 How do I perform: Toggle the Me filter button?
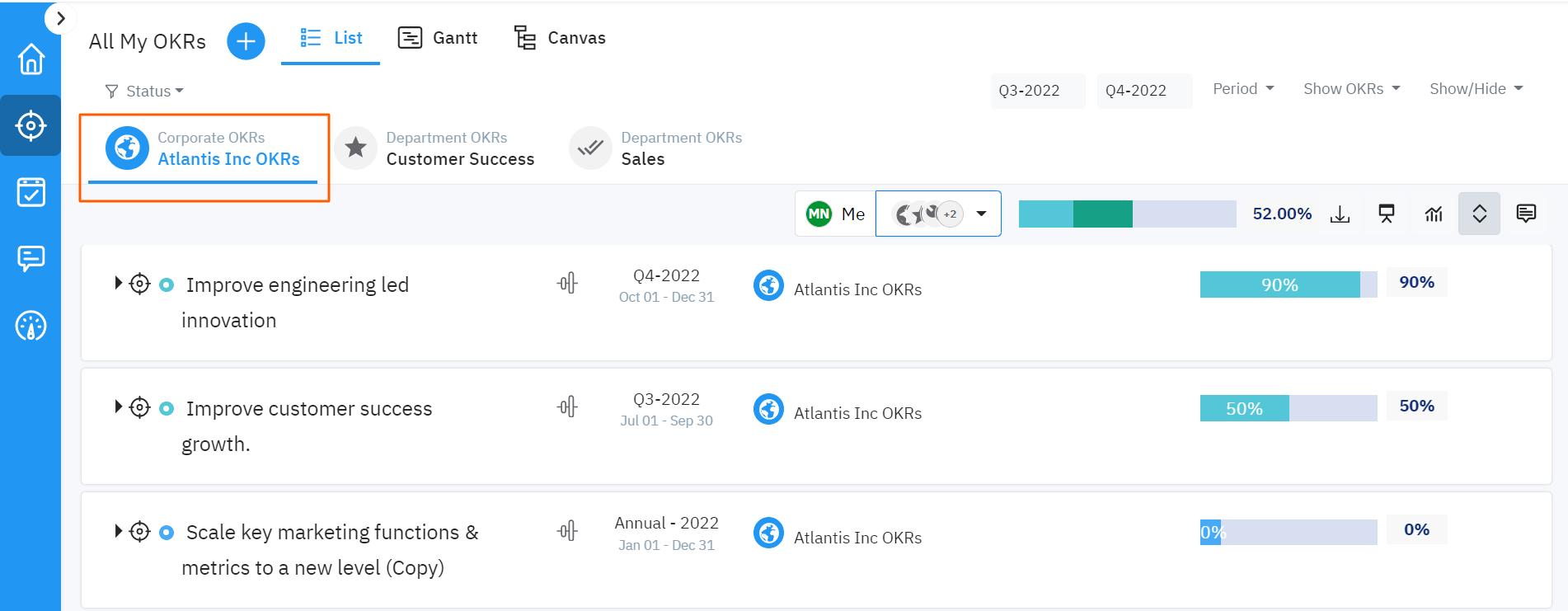[x=836, y=214]
